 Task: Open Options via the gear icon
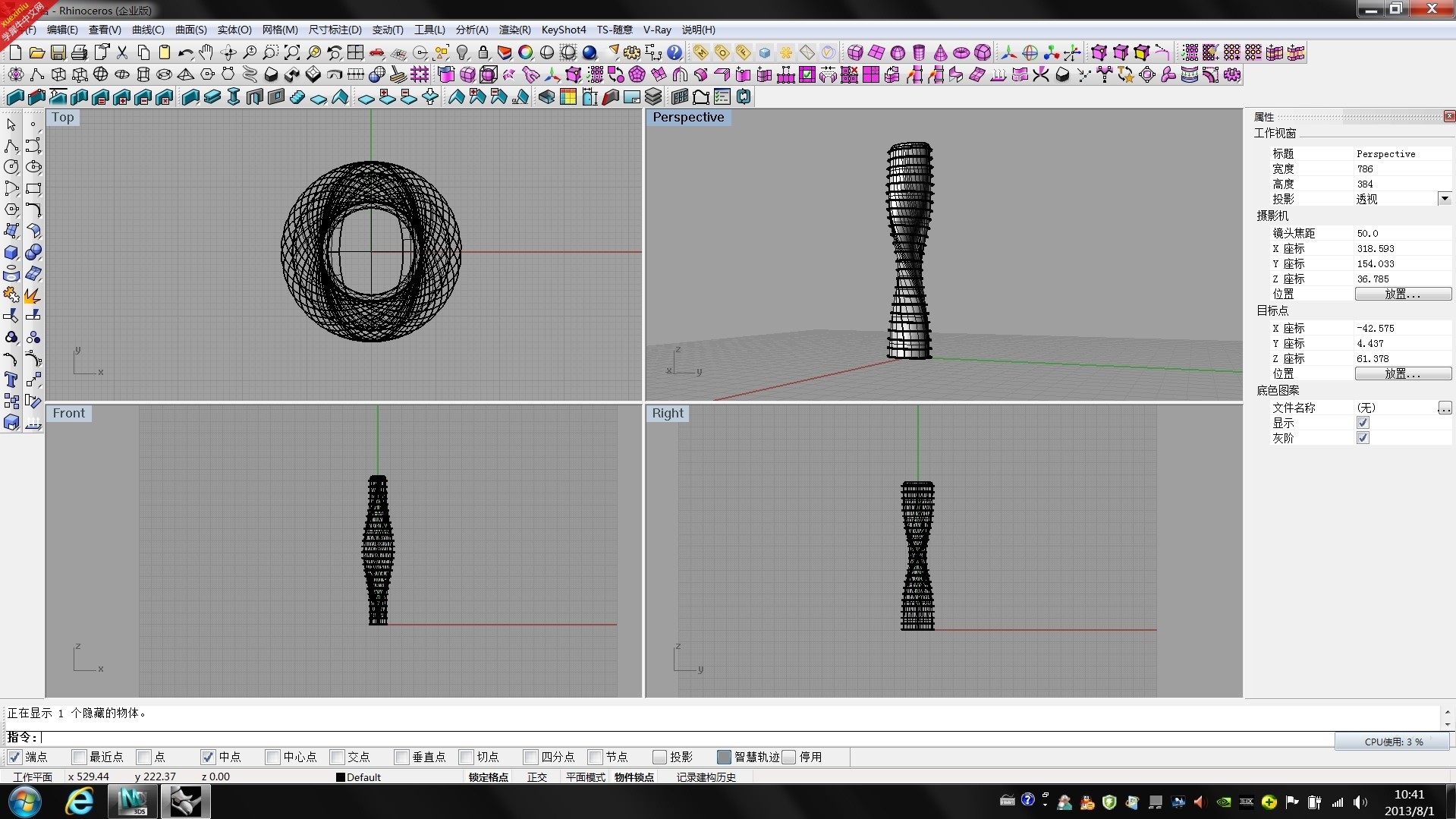(x=632, y=52)
